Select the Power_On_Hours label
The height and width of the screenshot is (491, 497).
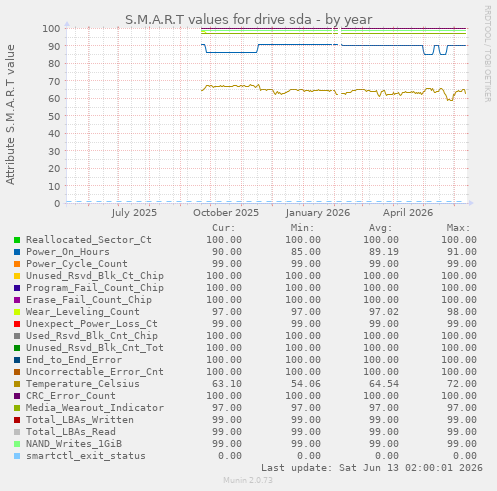(68, 252)
